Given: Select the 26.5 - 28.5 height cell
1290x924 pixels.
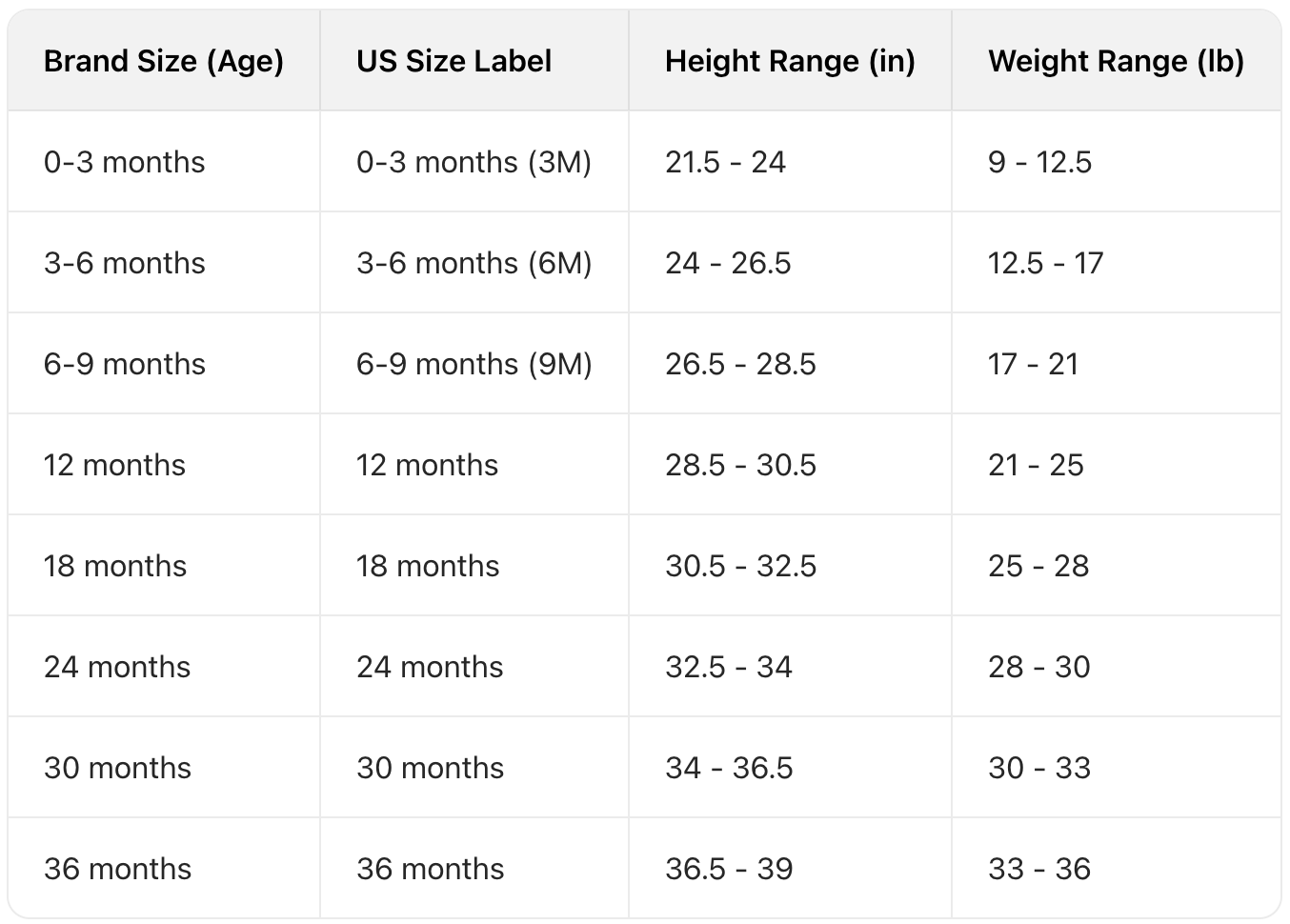Looking at the screenshot, I should pyautogui.click(x=740, y=364).
